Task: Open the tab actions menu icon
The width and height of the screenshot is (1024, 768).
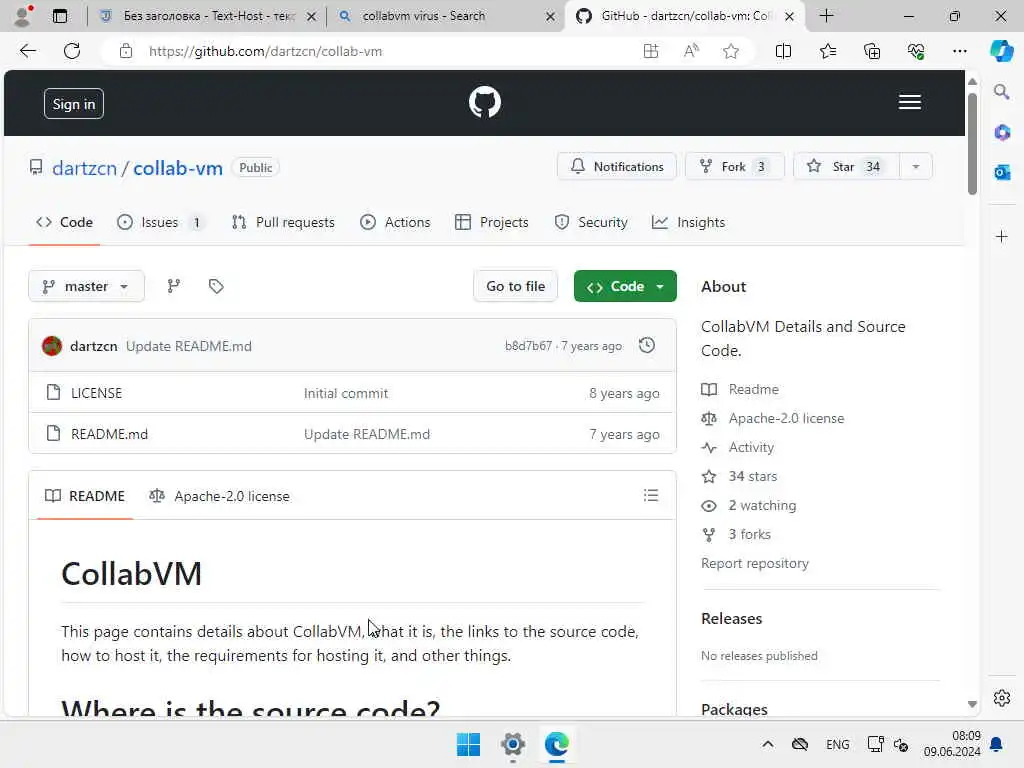Action: tap(60, 16)
